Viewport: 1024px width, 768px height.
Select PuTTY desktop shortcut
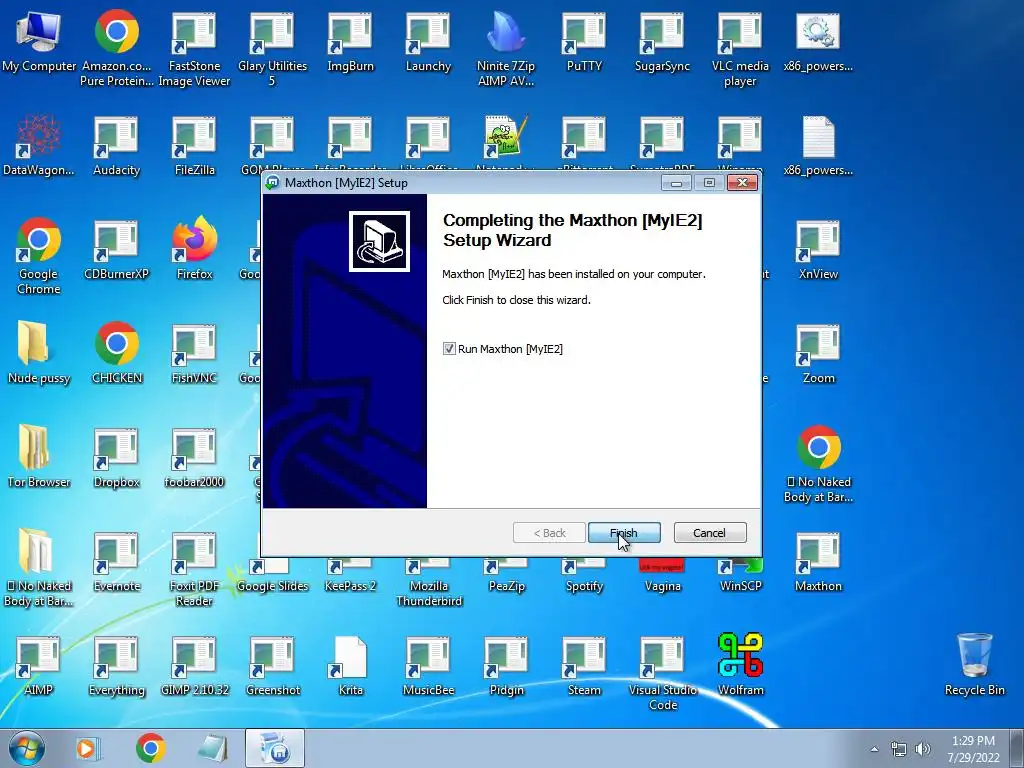[x=584, y=42]
